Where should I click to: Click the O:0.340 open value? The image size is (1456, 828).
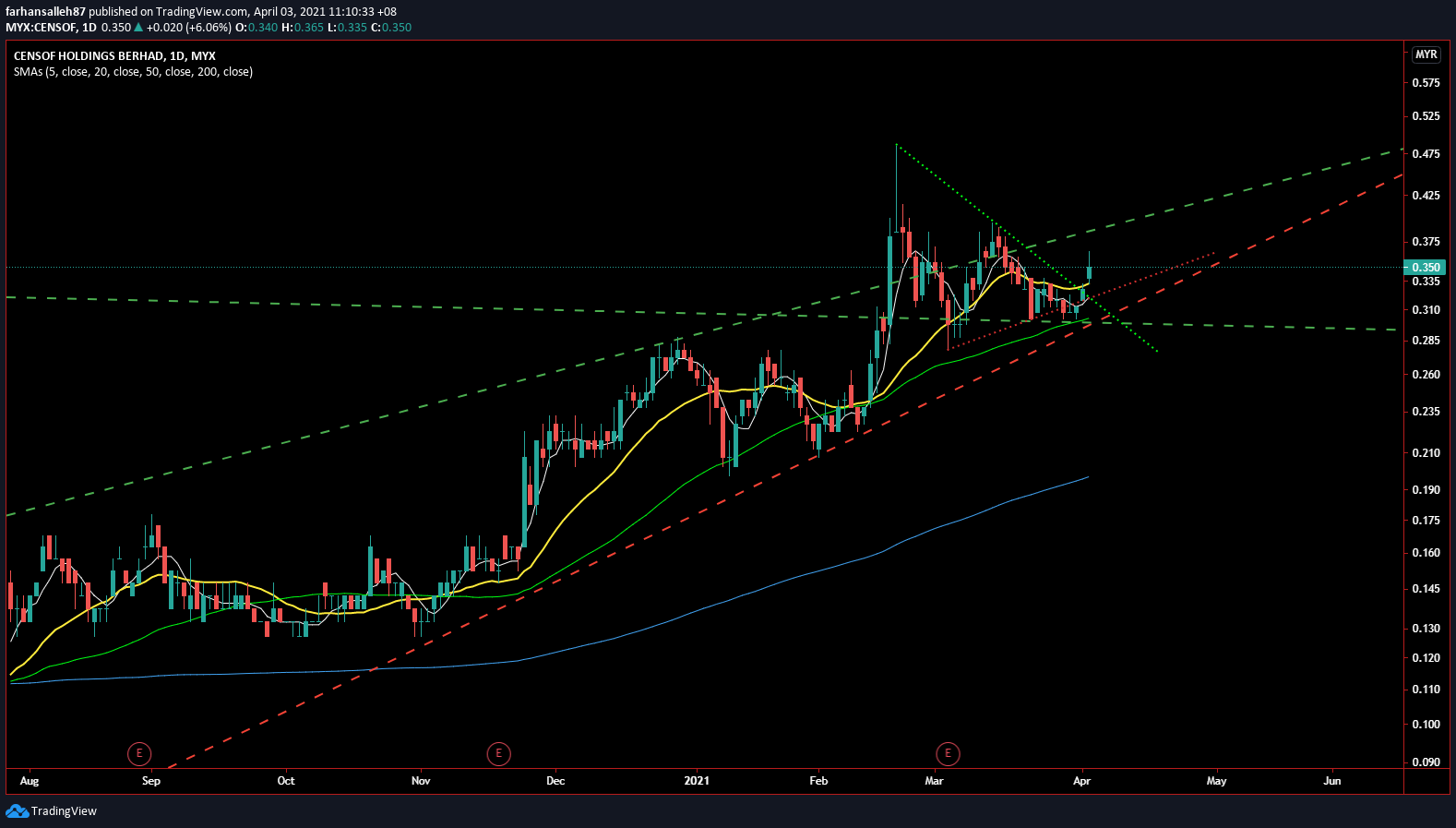pos(257,28)
